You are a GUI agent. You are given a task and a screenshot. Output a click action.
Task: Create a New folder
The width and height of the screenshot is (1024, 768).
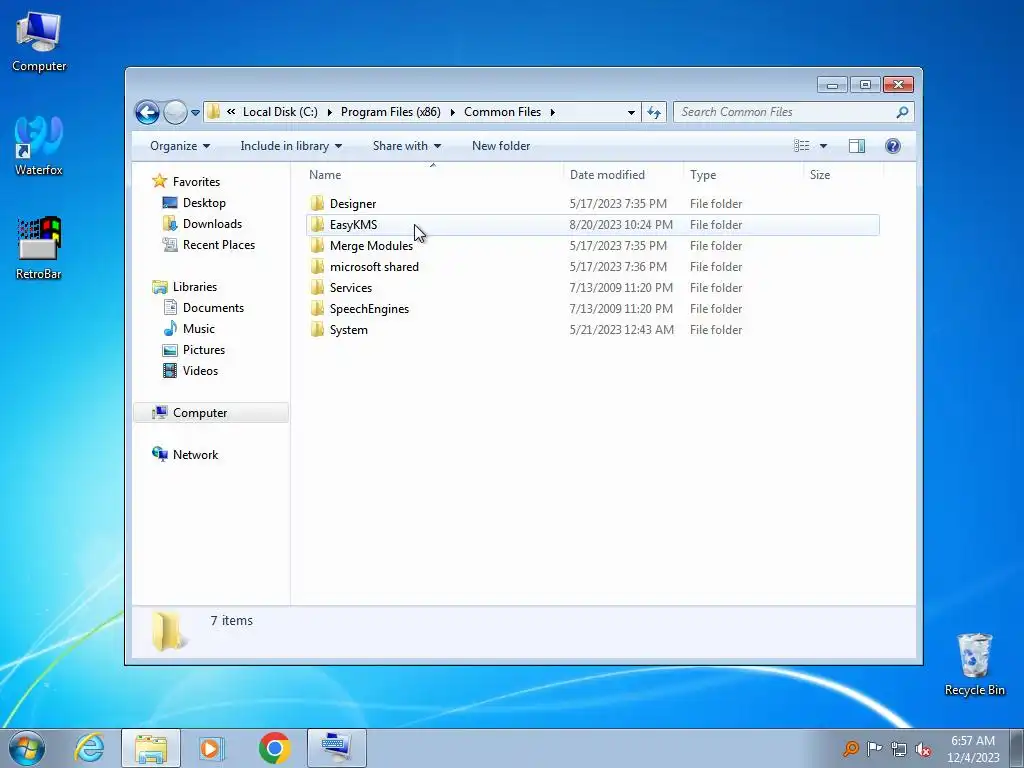click(x=501, y=146)
